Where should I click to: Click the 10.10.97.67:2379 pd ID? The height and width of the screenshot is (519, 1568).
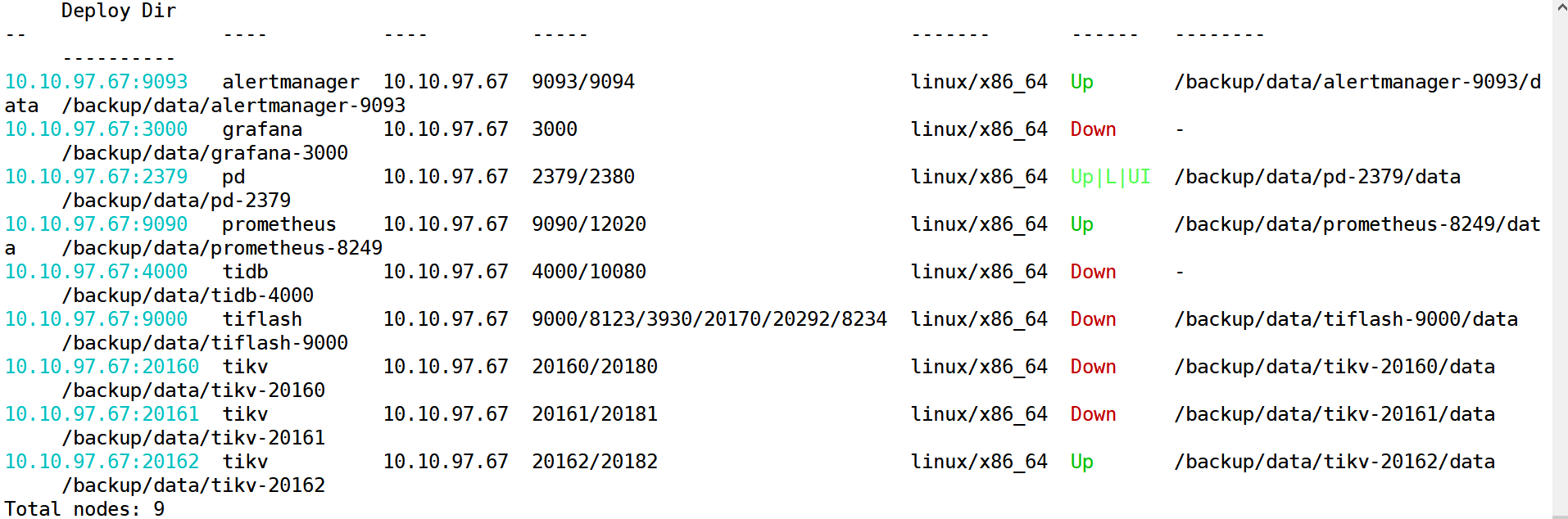(97, 177)
